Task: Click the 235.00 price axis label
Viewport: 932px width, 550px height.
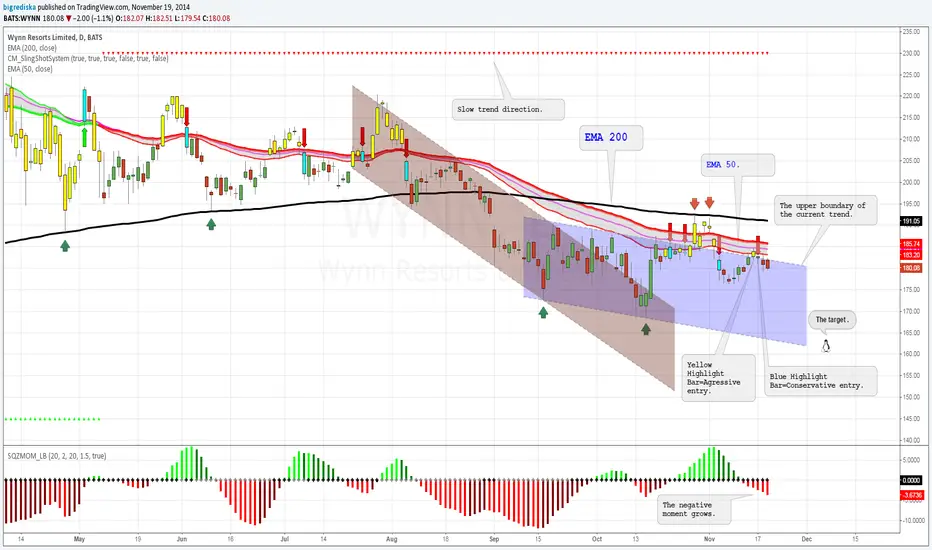Action: pos(911,32)
